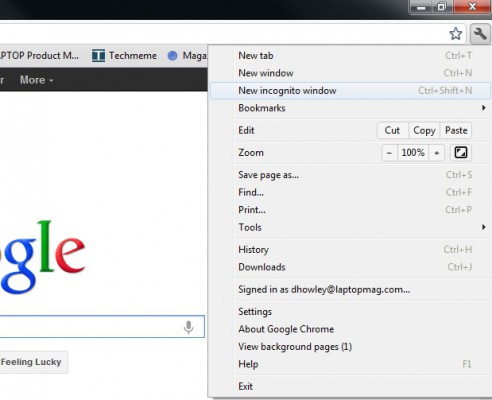Screen dimensions: 492x400
Task: Click the Cut button
Action: coord(392,130)
